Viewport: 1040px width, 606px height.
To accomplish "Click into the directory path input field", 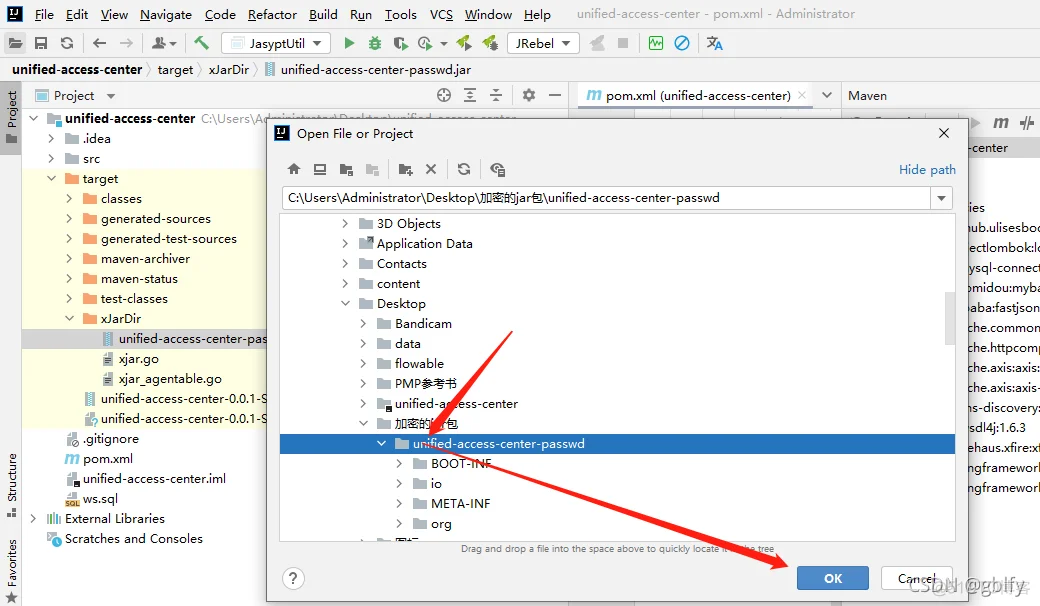I will pyautogui.click(x=607, y=198).
